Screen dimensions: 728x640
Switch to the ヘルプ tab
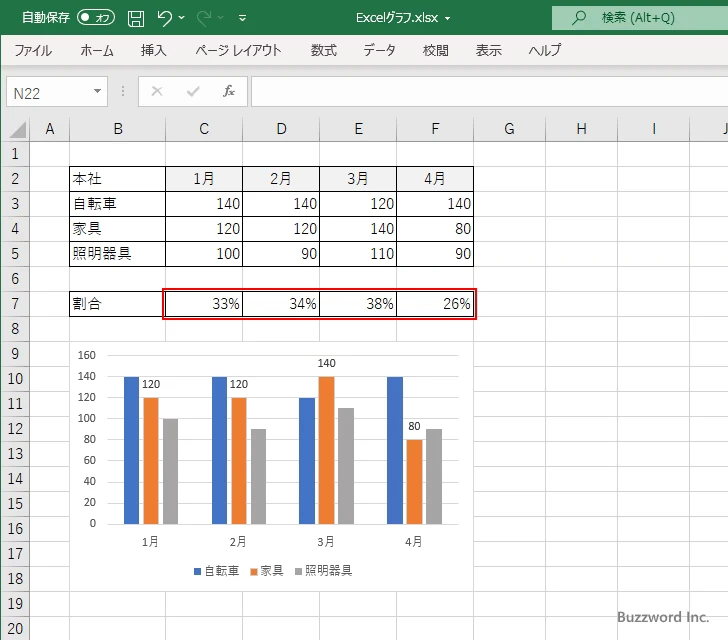pos(545,50)
